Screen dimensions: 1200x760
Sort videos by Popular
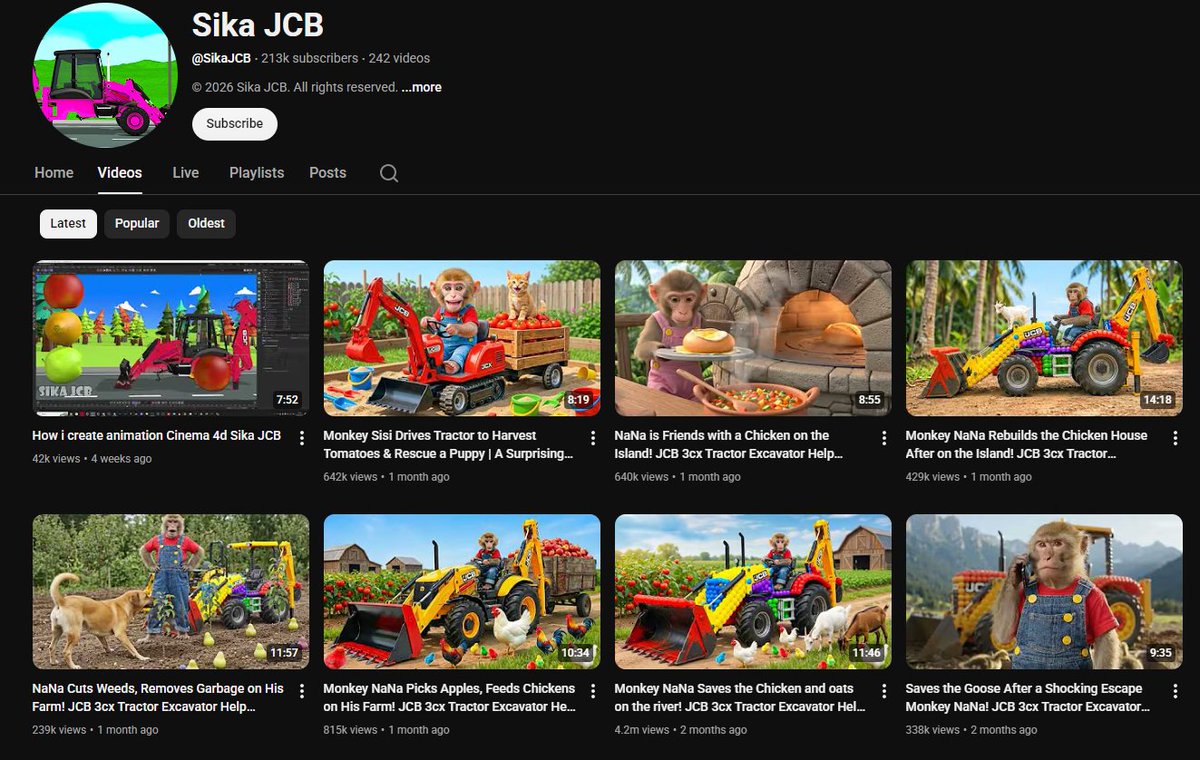(x=137, y=223)
